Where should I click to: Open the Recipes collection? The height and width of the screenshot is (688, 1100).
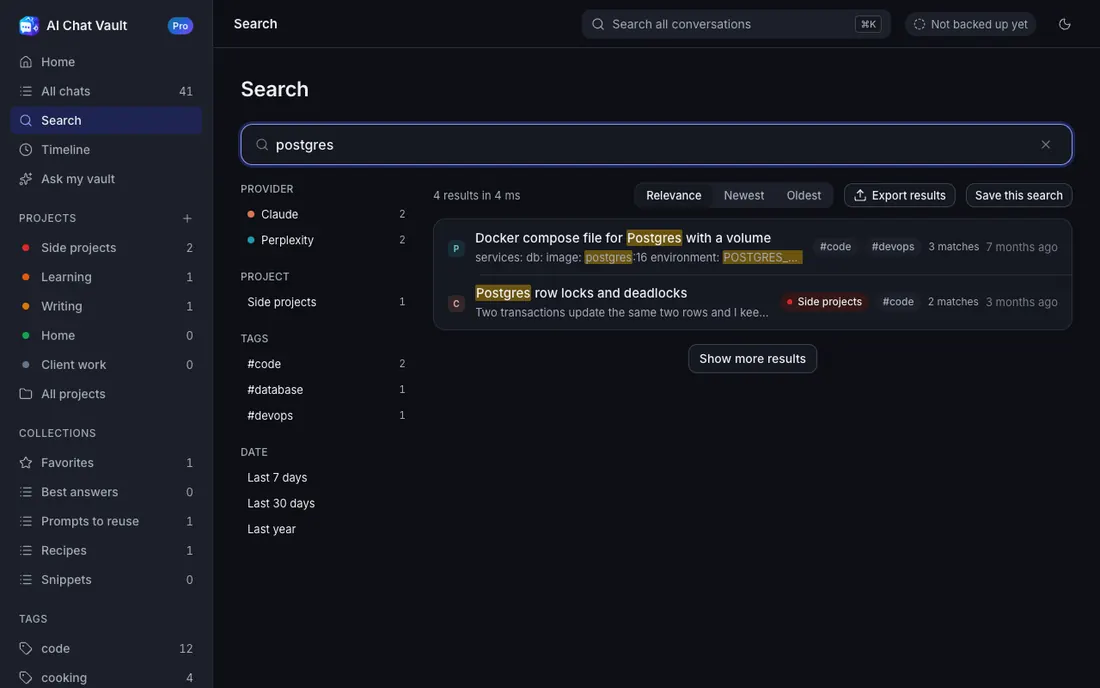click(x=106, y=551)
